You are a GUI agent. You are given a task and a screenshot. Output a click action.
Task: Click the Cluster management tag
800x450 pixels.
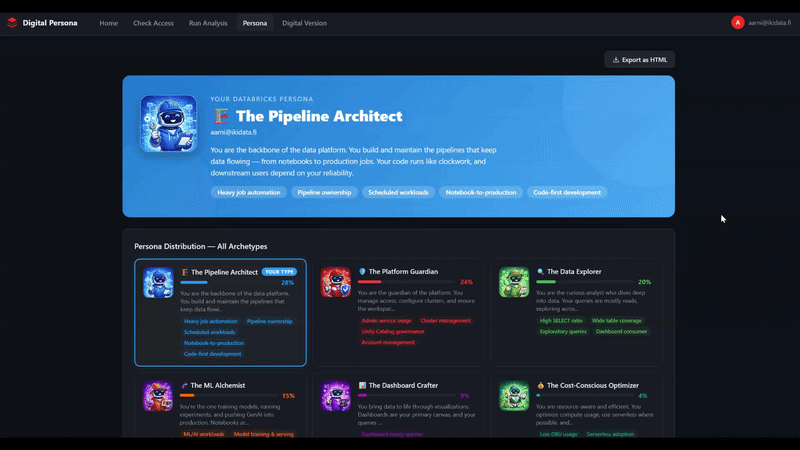click(x=445, y=320)
